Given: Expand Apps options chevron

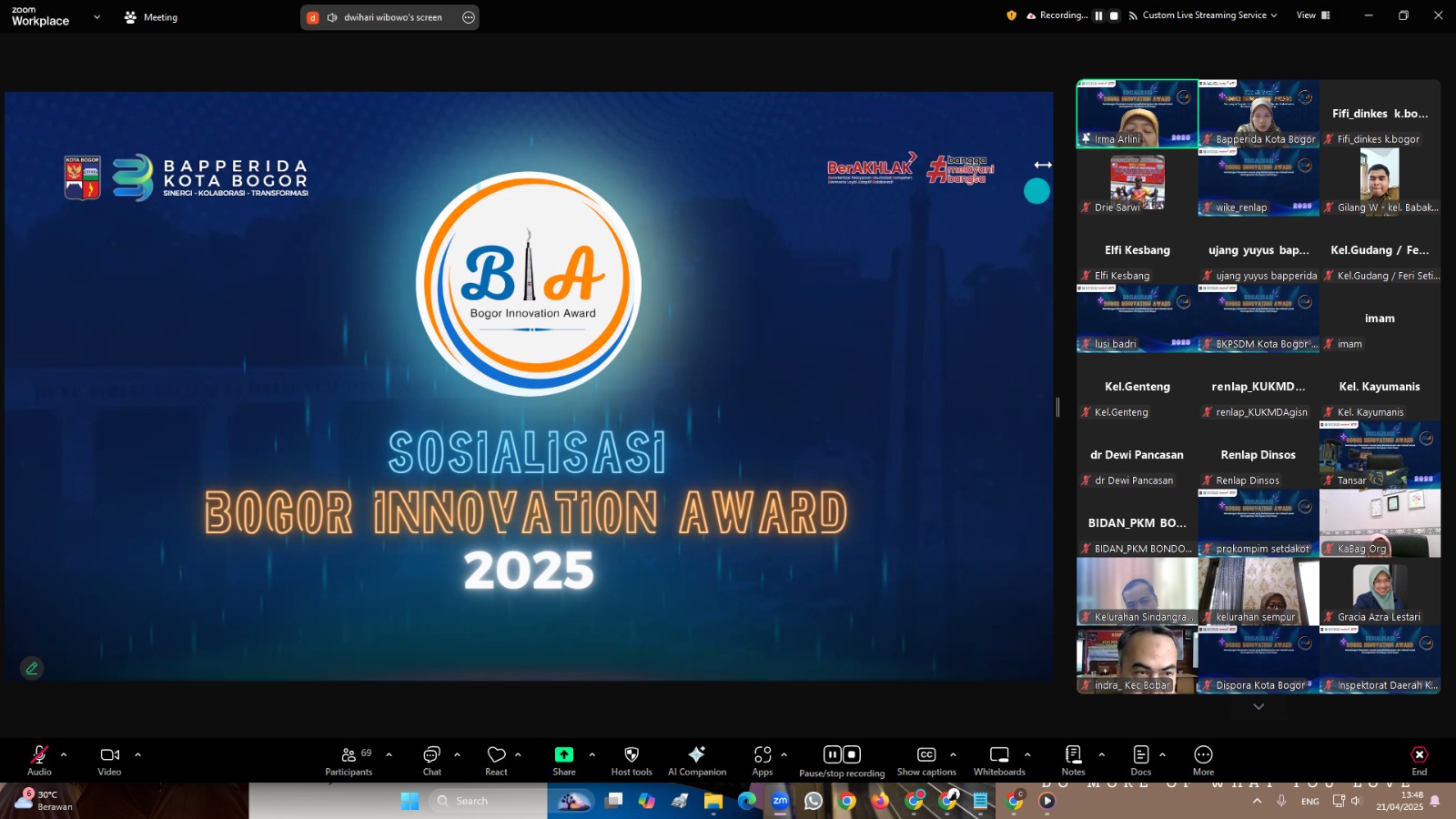Looking at the screenshot, I should 784,754.
